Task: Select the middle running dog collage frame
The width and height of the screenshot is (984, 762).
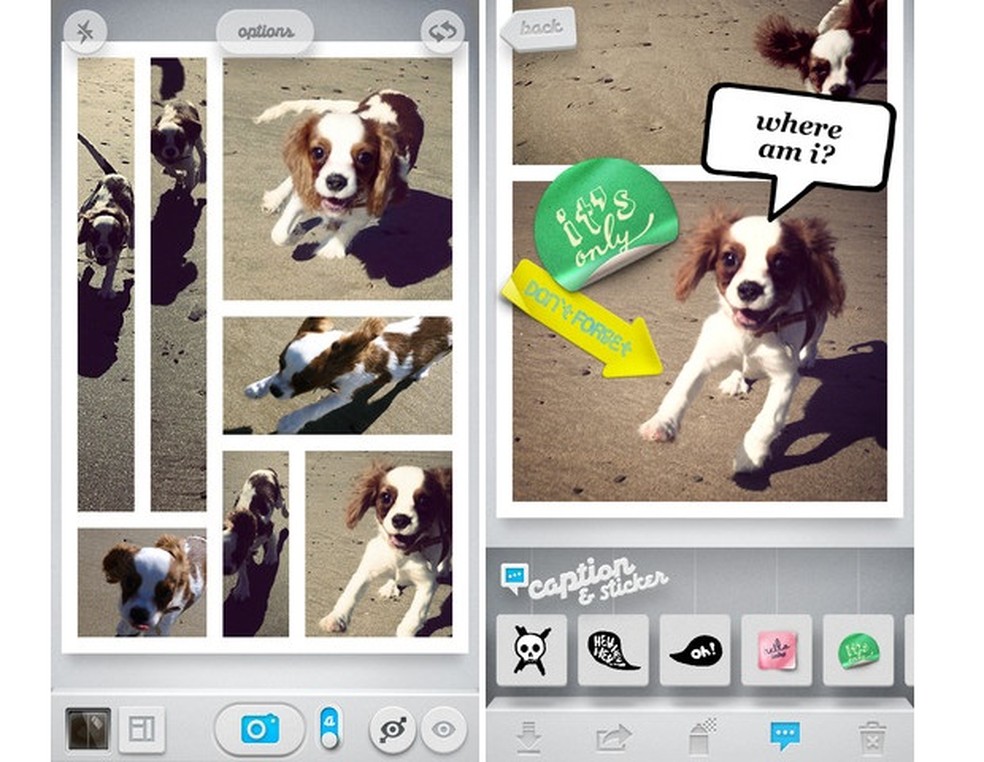Action: pos(338,375)
